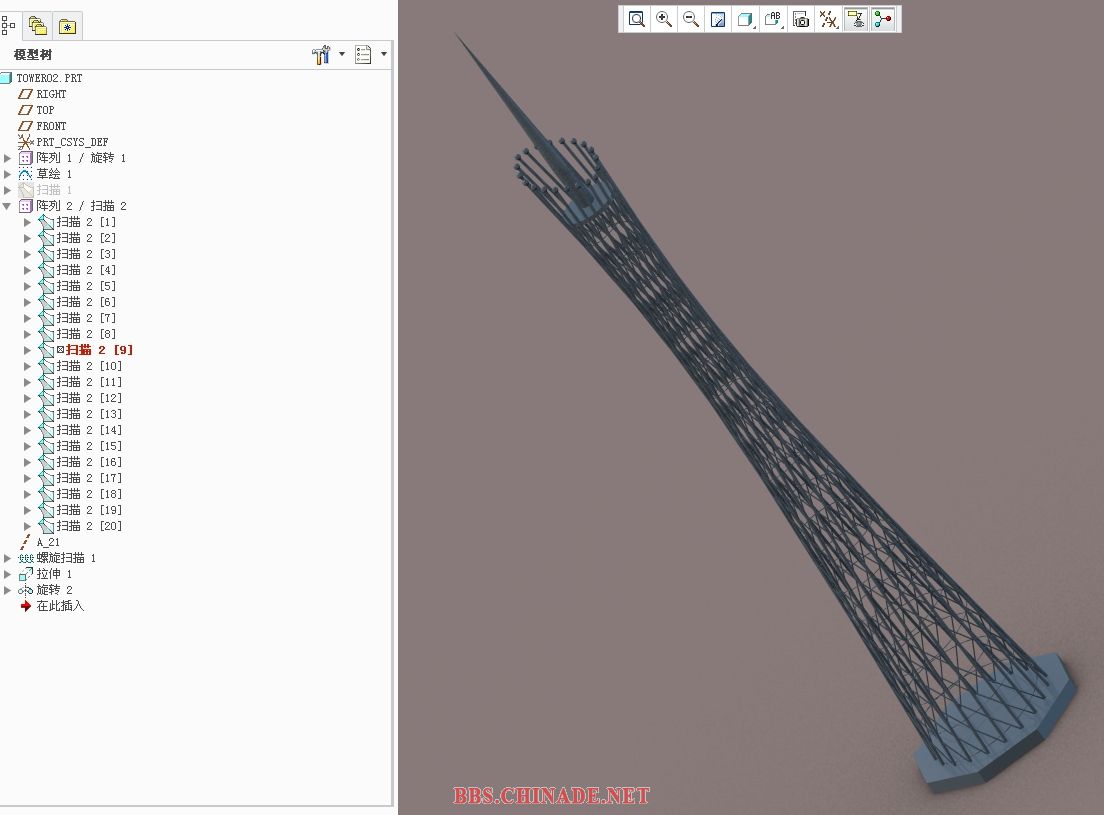1104x815 pixels.
Task: Open dropdown arrow beside show list icon
Action: (x=384, y=53)
